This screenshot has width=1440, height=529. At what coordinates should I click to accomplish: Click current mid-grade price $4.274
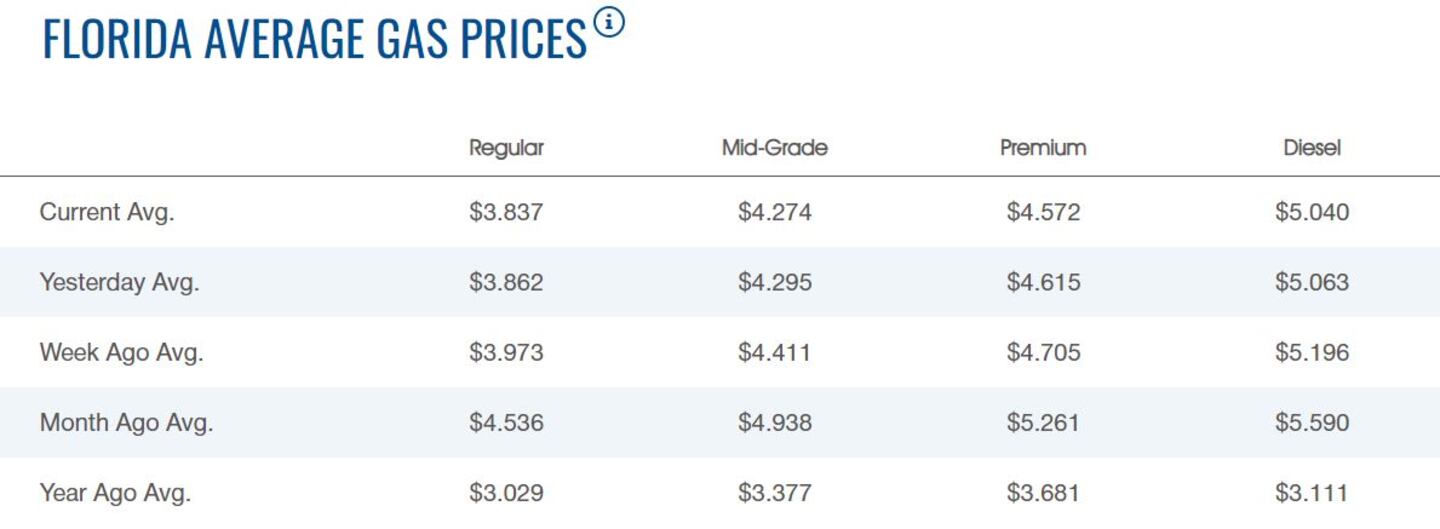pos(775,212)
